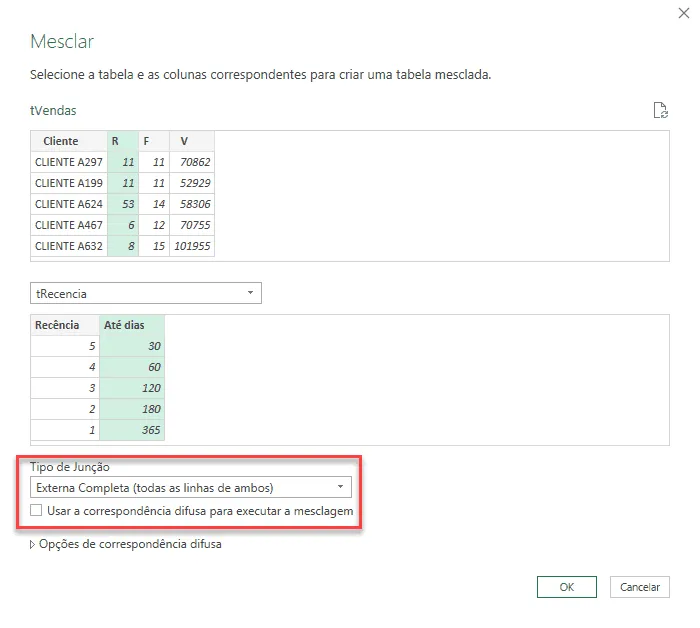Image resolution: width=700 pixels, height=628 pixels.
Task: Open the tRecencia table selector dropdown
Action: click(x=146, y=293)
